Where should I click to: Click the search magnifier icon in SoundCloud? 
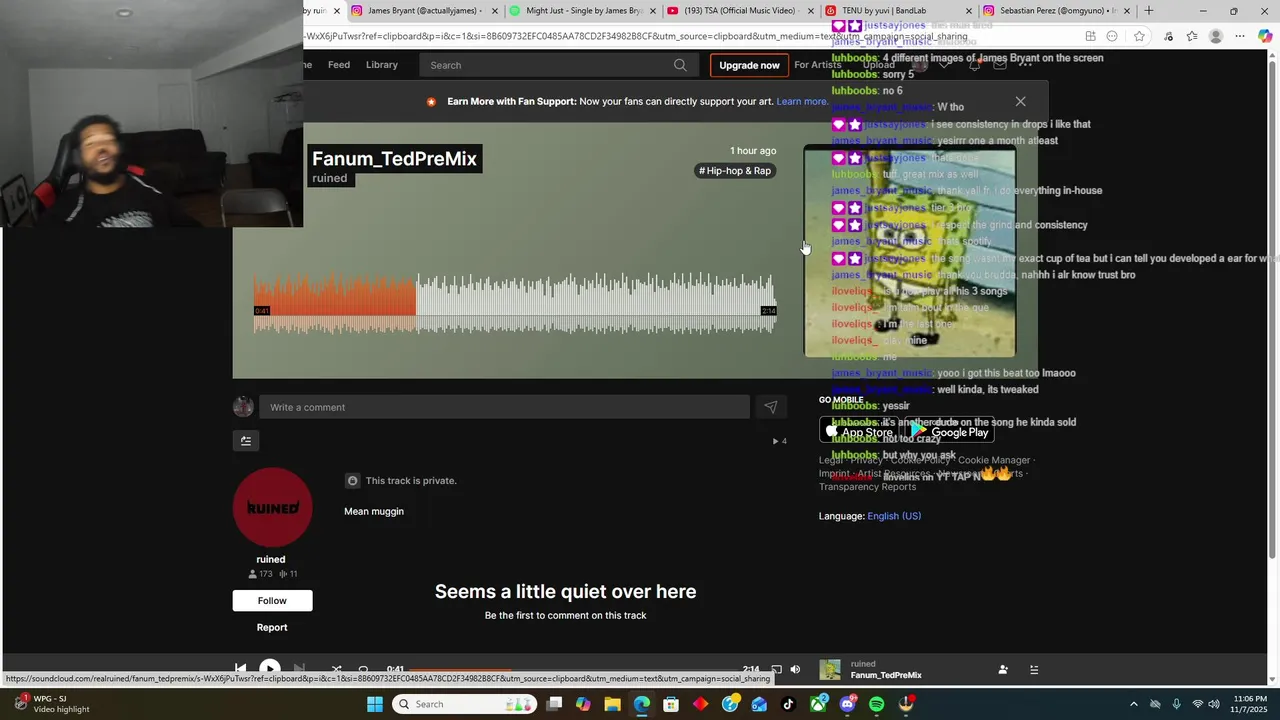[x=680, y=65]
